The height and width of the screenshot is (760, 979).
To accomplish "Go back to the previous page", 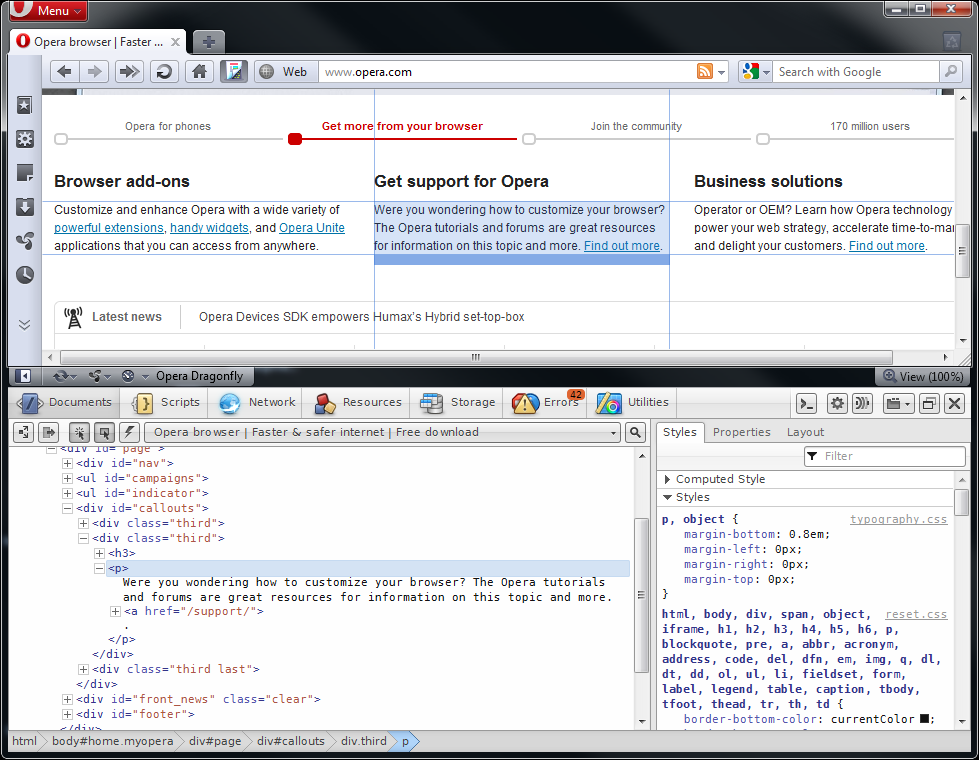I will point(64,72).
